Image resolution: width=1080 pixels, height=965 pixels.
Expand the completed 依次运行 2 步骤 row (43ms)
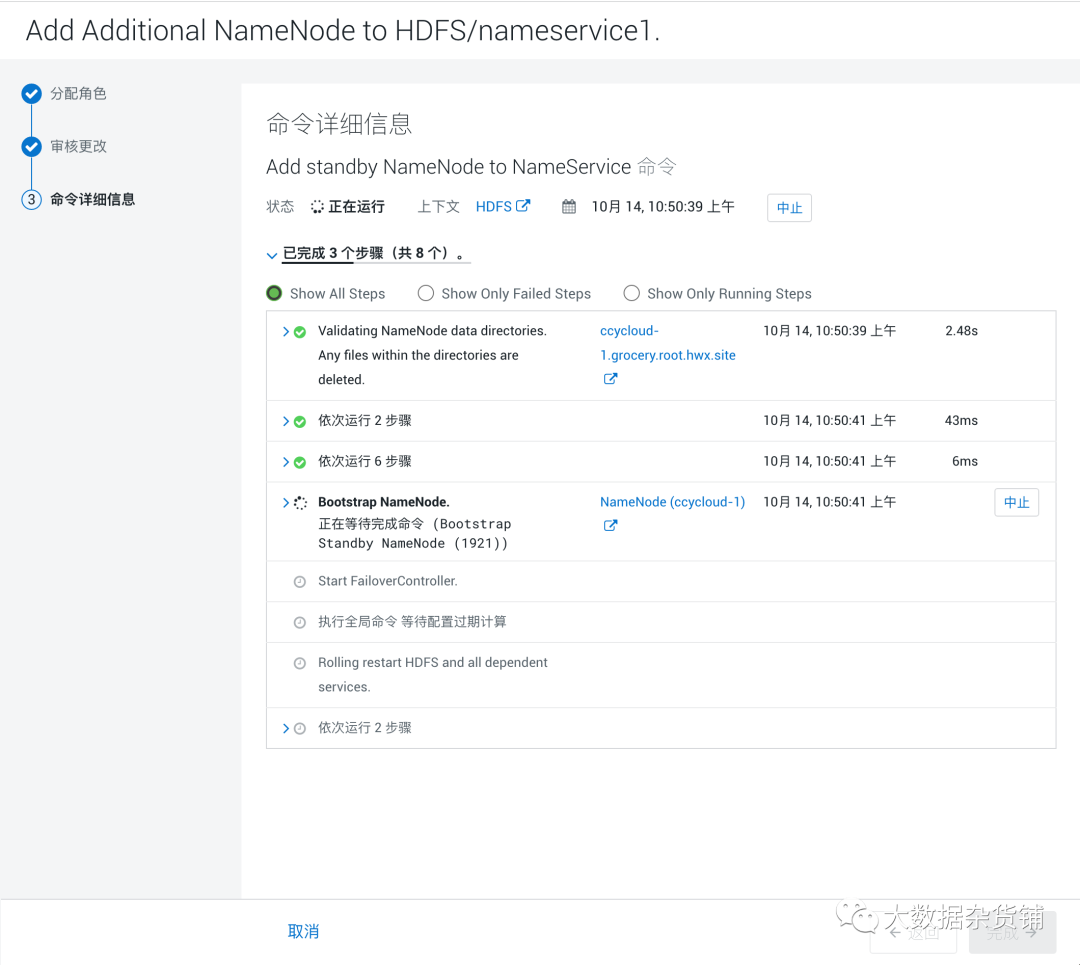click(286, 421)
